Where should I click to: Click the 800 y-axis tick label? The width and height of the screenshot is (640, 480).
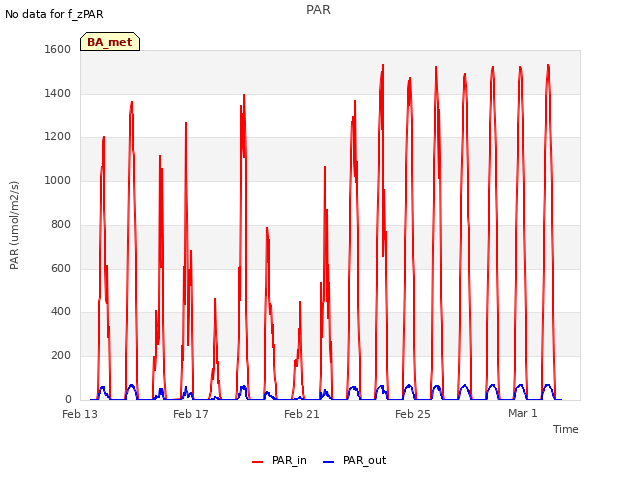click(61, 224)
